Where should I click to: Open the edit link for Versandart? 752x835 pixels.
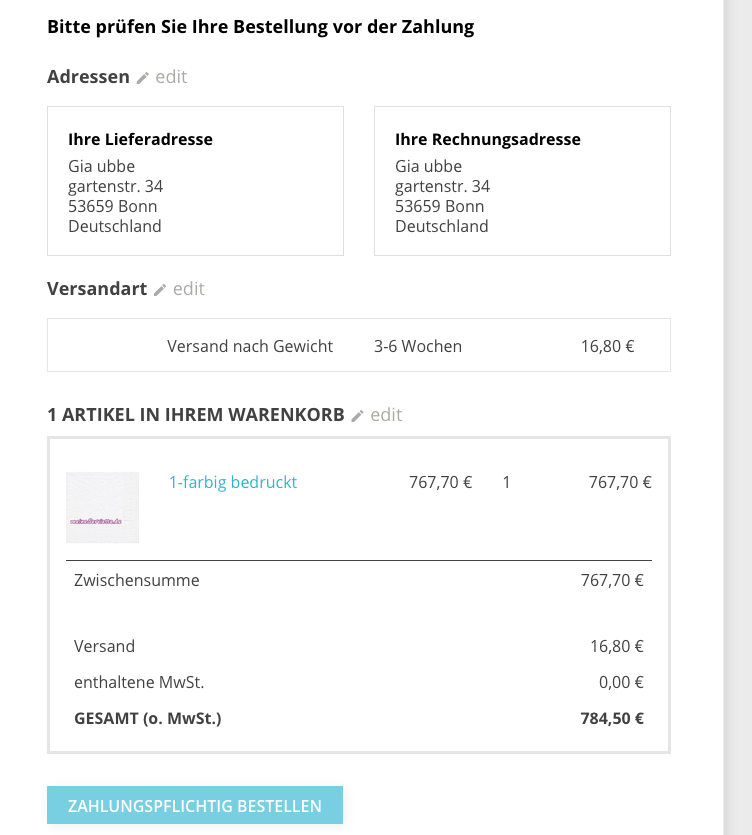click(188, 289)
